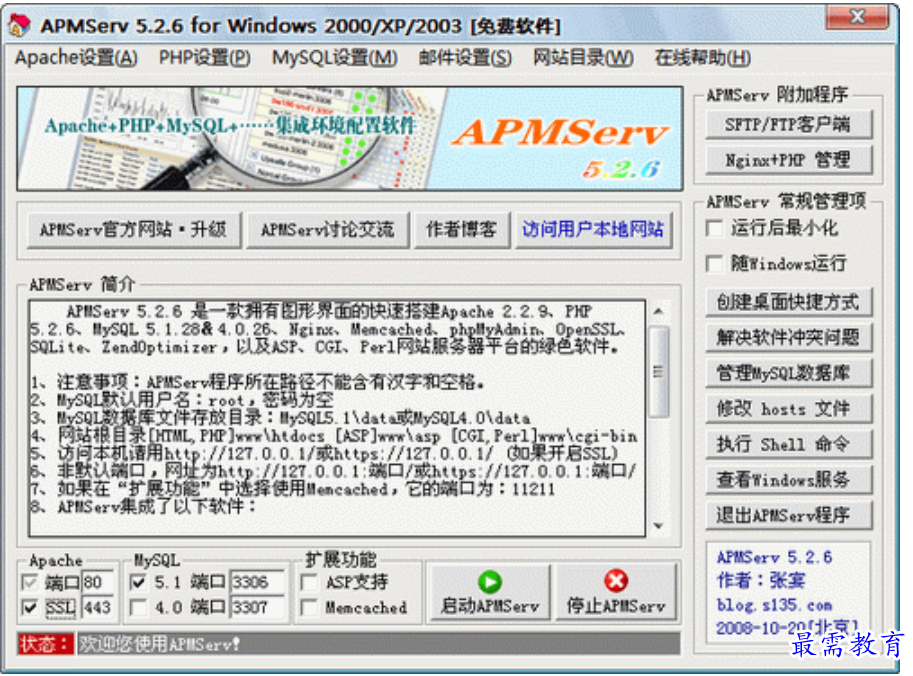
Task: Click the line '2、MySQL默认用户名:root,密码为空'
Action: pyautogui.click(x=182, y=400)
